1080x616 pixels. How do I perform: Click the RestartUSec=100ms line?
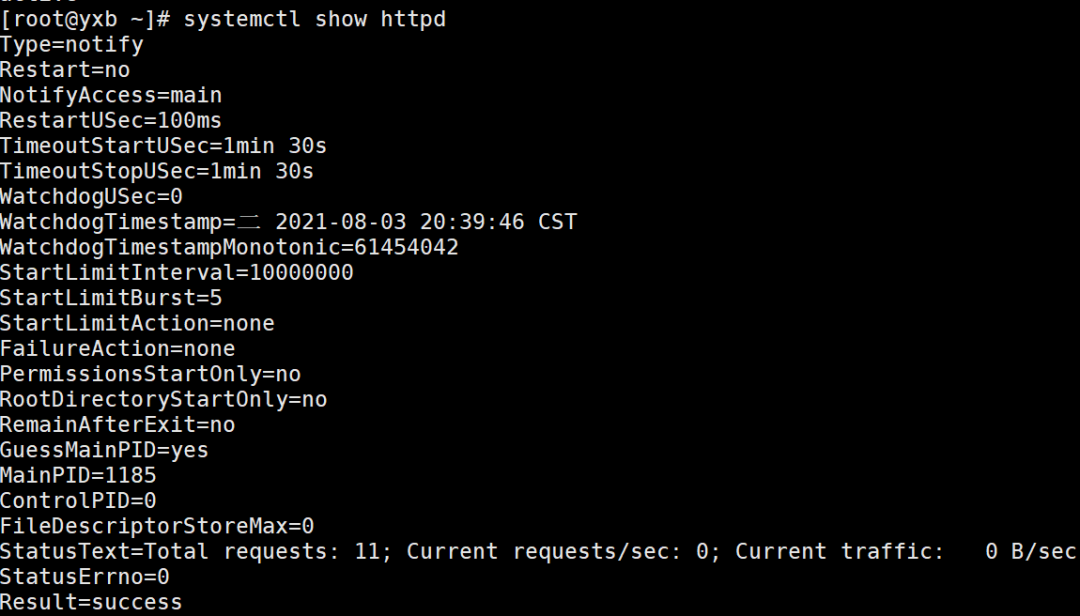pos(111,121)
